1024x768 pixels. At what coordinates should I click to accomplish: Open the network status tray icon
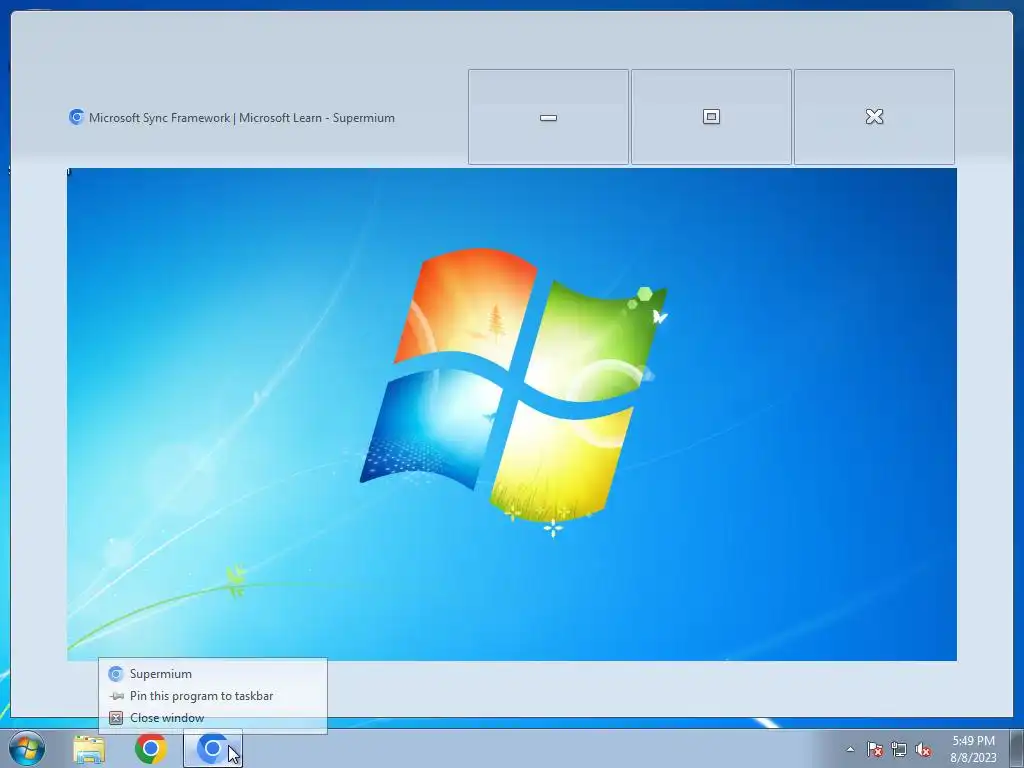click(x=899, y=749)
